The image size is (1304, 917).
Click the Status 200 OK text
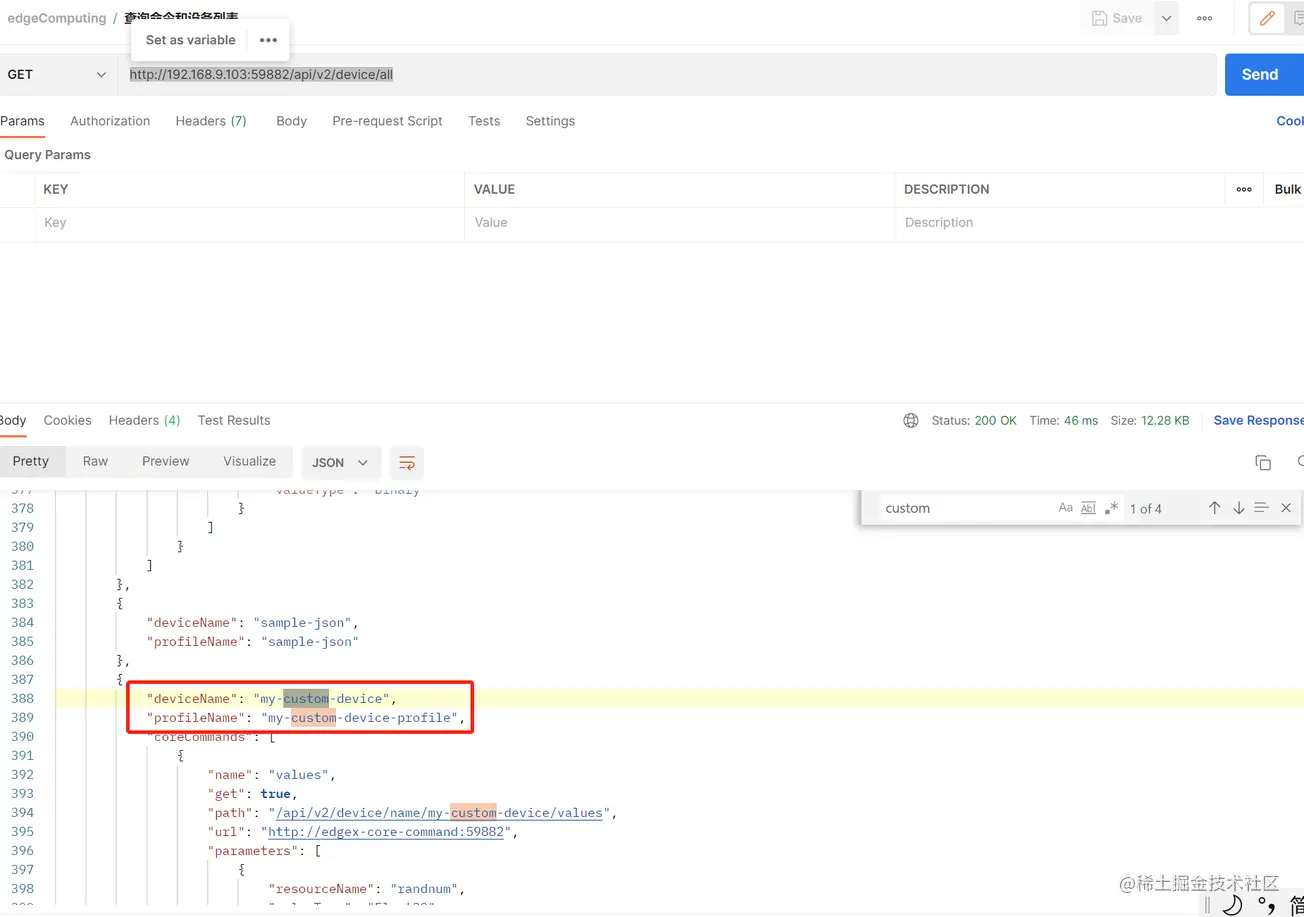974,421
